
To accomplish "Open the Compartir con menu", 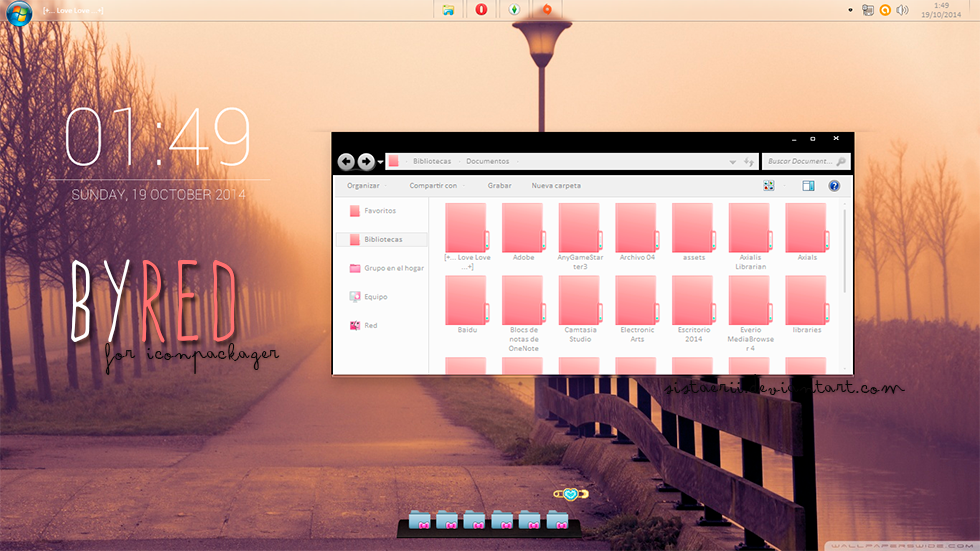I will coord(433,186).
